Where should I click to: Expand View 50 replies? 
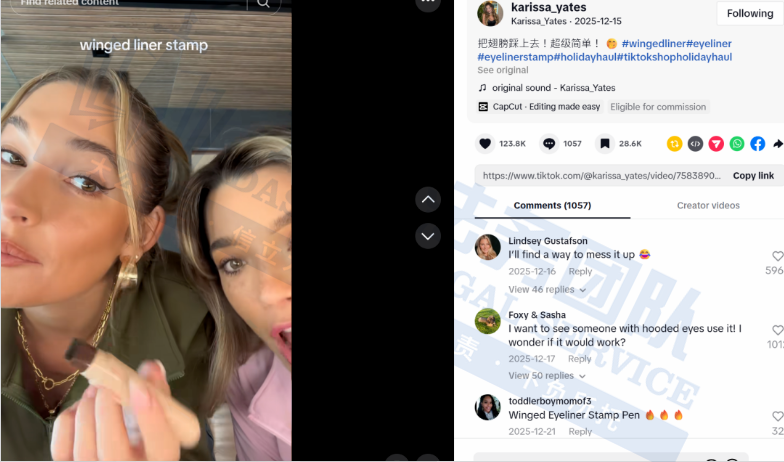coord(546,376)
